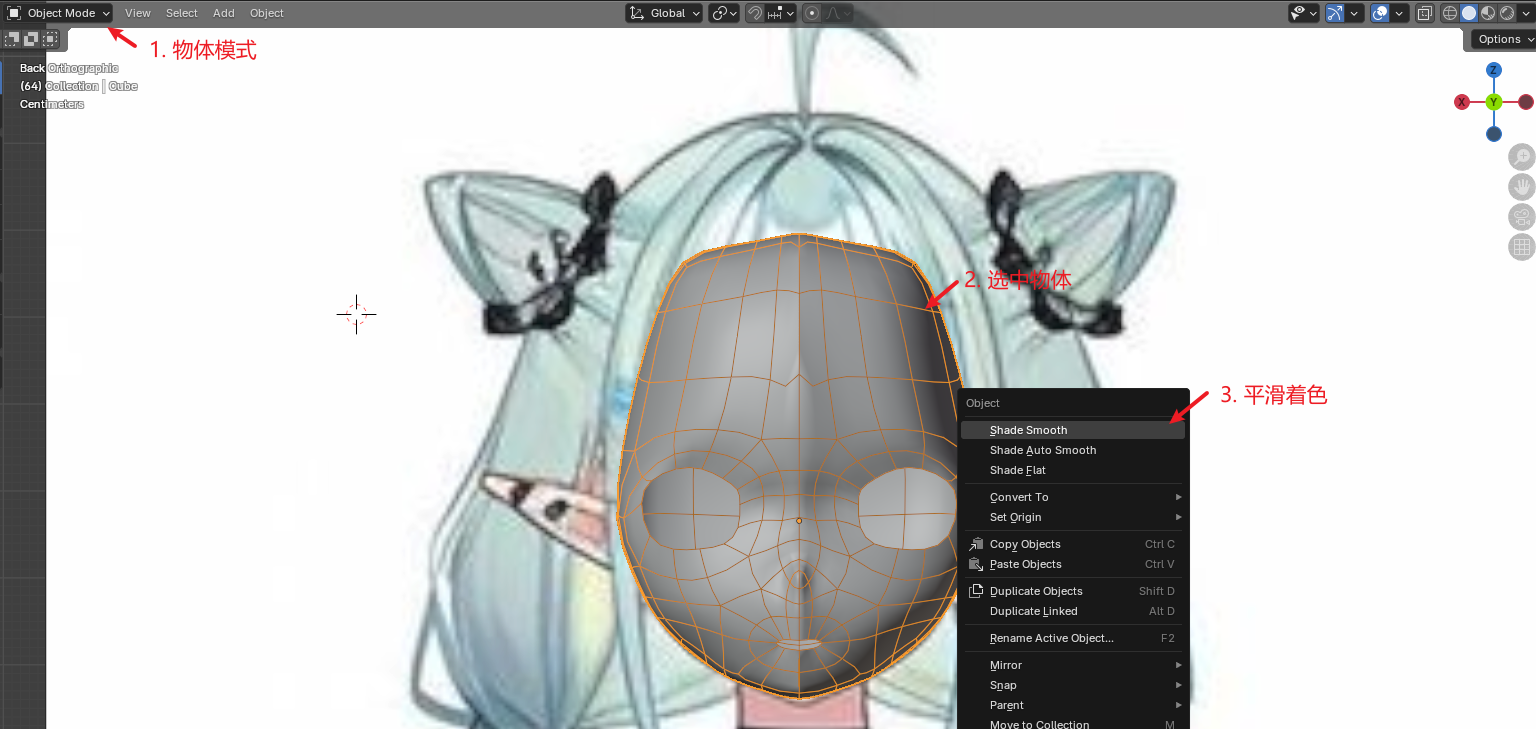The image size is (1536, 729).
Task: Switch to solid viewport shading
Action: 1469,13
